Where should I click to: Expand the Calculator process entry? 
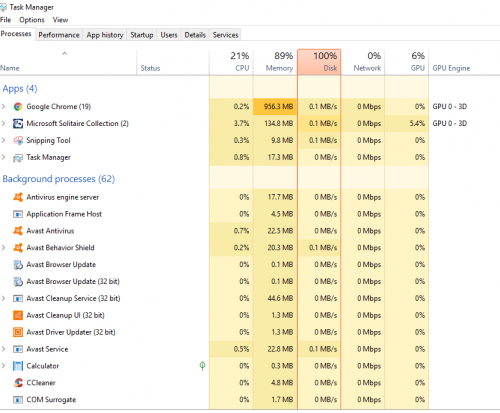[x=3, y=366]
